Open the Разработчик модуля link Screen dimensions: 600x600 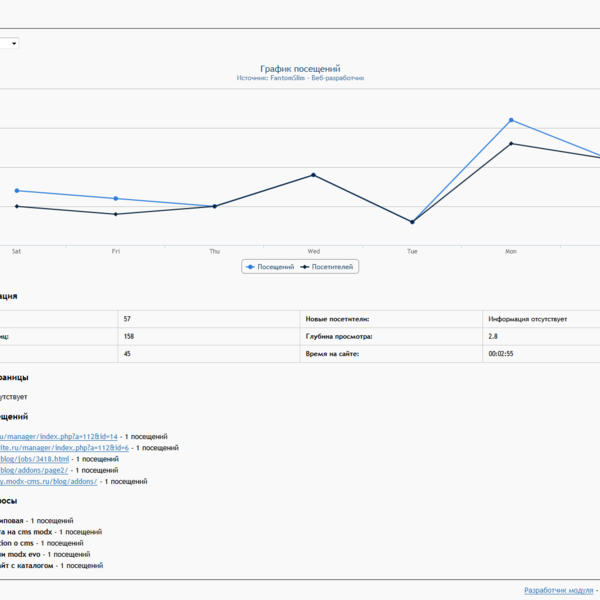(558, 590)
